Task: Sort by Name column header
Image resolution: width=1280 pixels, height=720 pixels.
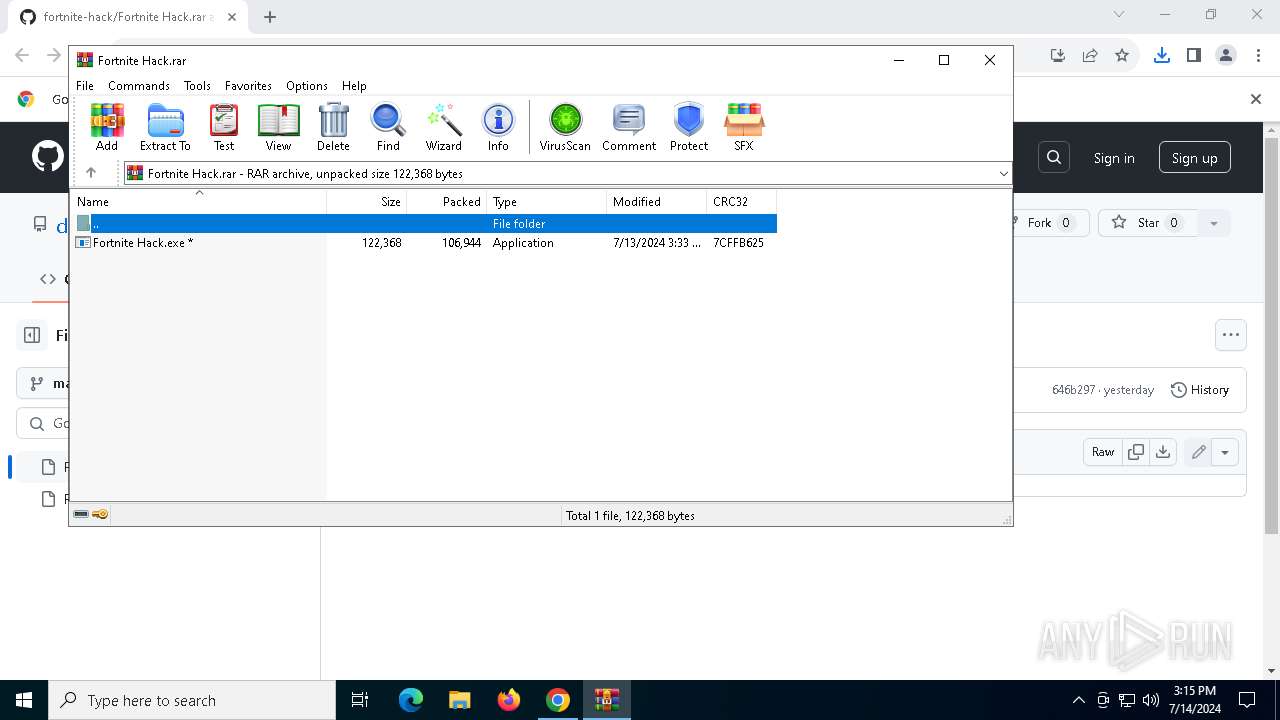Action: [x=198, y=201]
